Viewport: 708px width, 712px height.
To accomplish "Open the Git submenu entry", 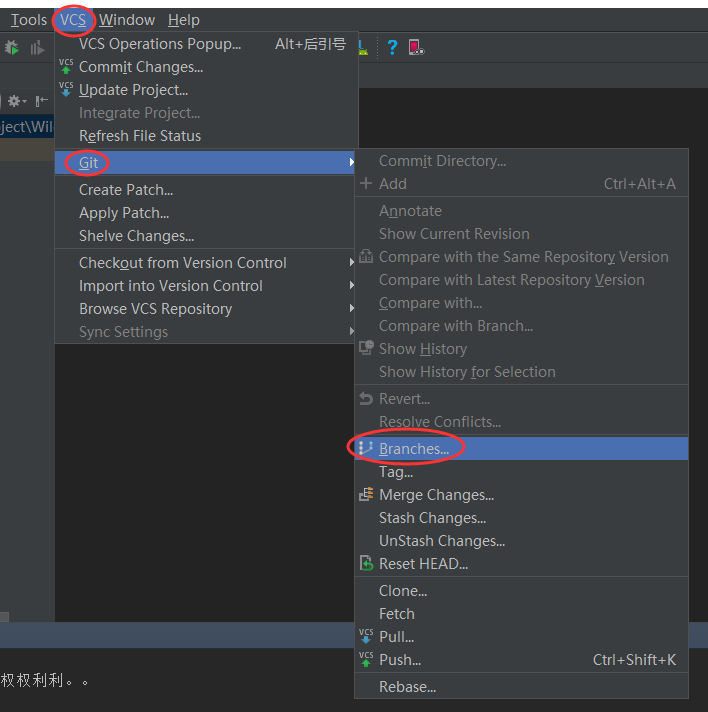I will pos(204,163).
